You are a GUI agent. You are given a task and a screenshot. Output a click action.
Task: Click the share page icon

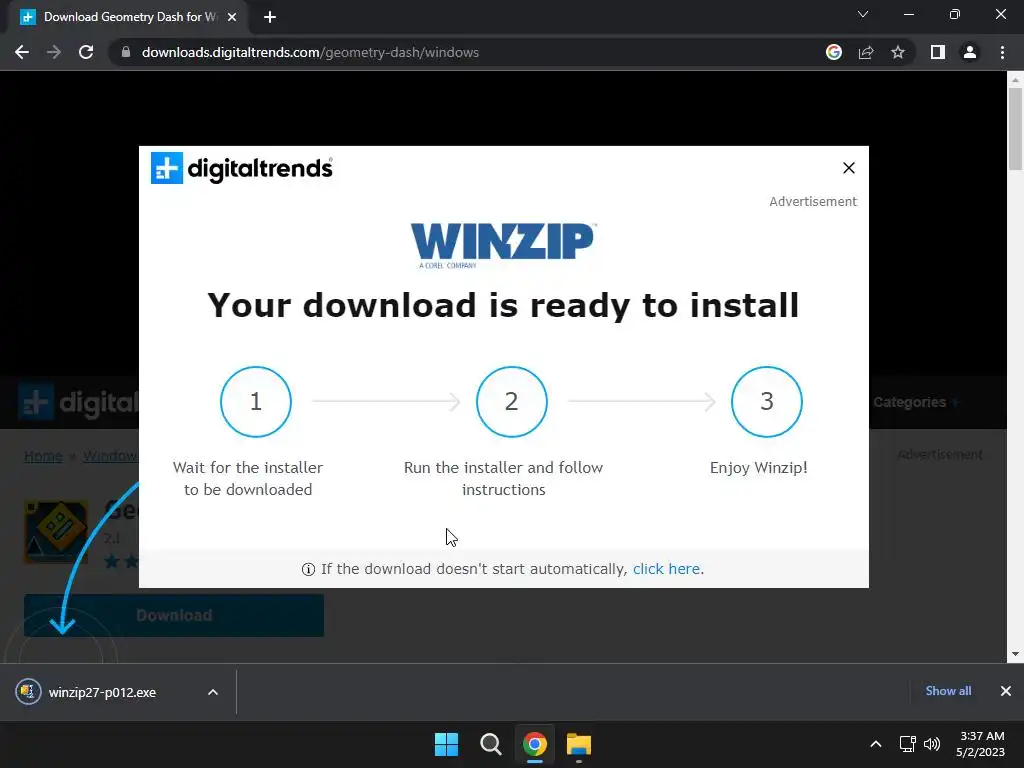[866, 52]
